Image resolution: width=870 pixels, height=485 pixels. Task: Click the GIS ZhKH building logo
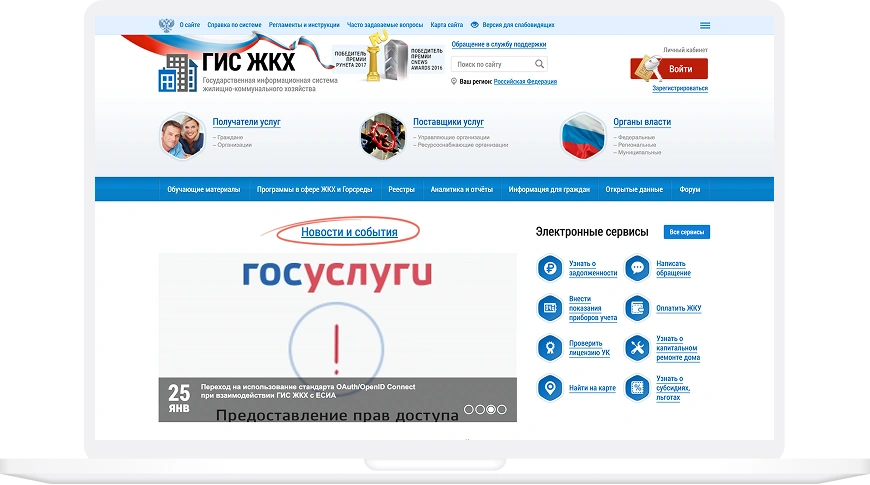(x=178, y=73)
